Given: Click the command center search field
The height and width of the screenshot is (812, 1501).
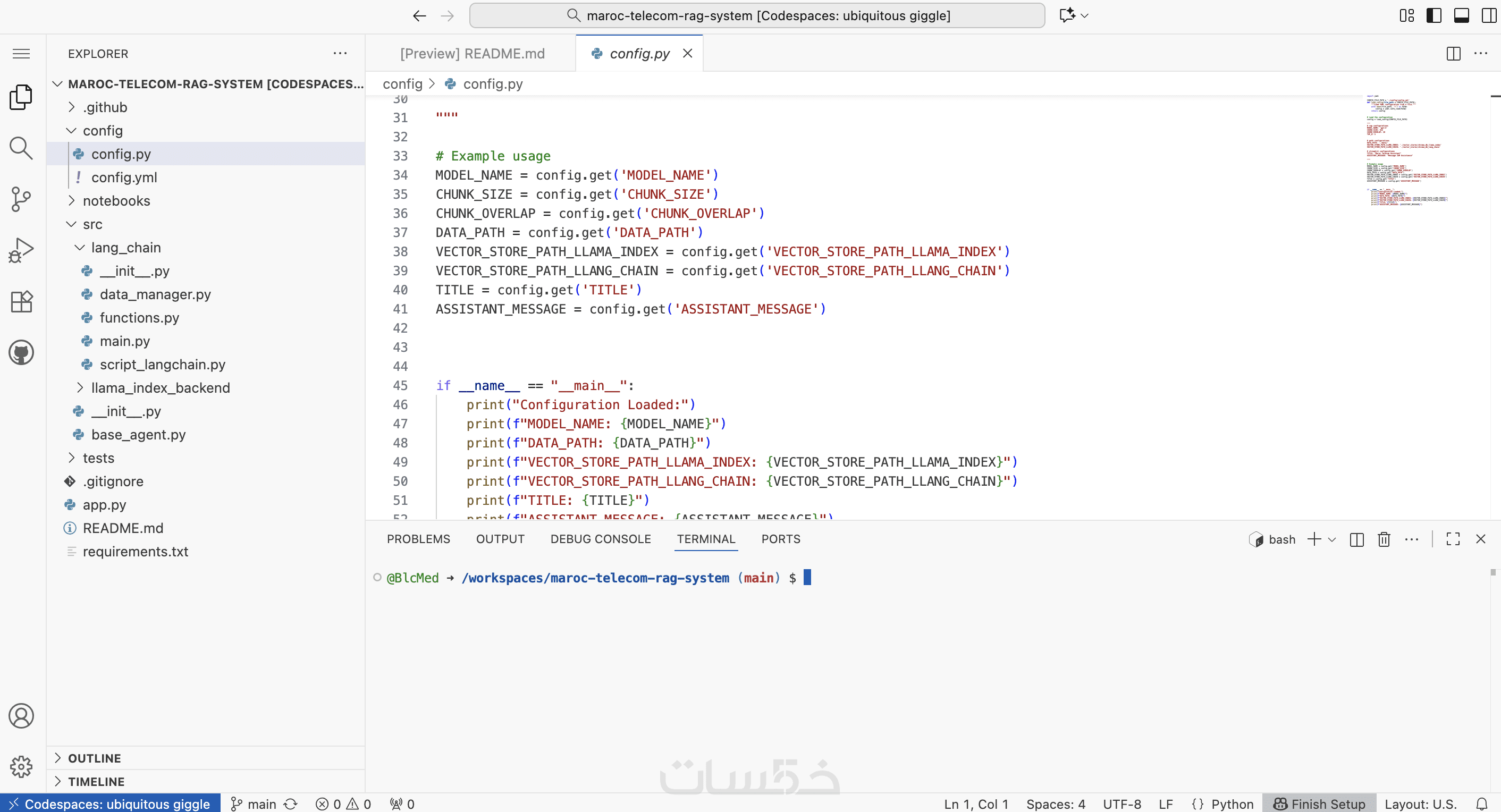Looking at the screenshot, I should click(x=756, y=16).
